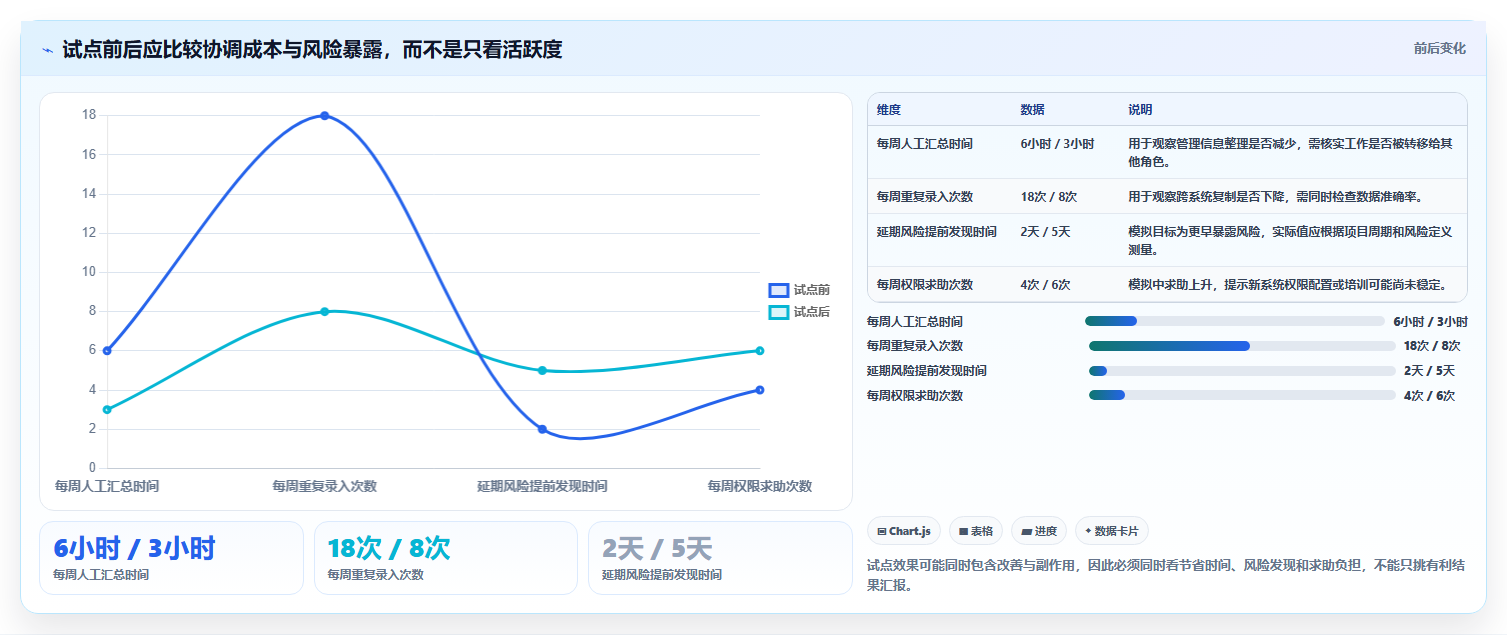1507x635 pixels.
Task: Click x-axis label 延期风险提前发现时间
Action: [542, 486]
